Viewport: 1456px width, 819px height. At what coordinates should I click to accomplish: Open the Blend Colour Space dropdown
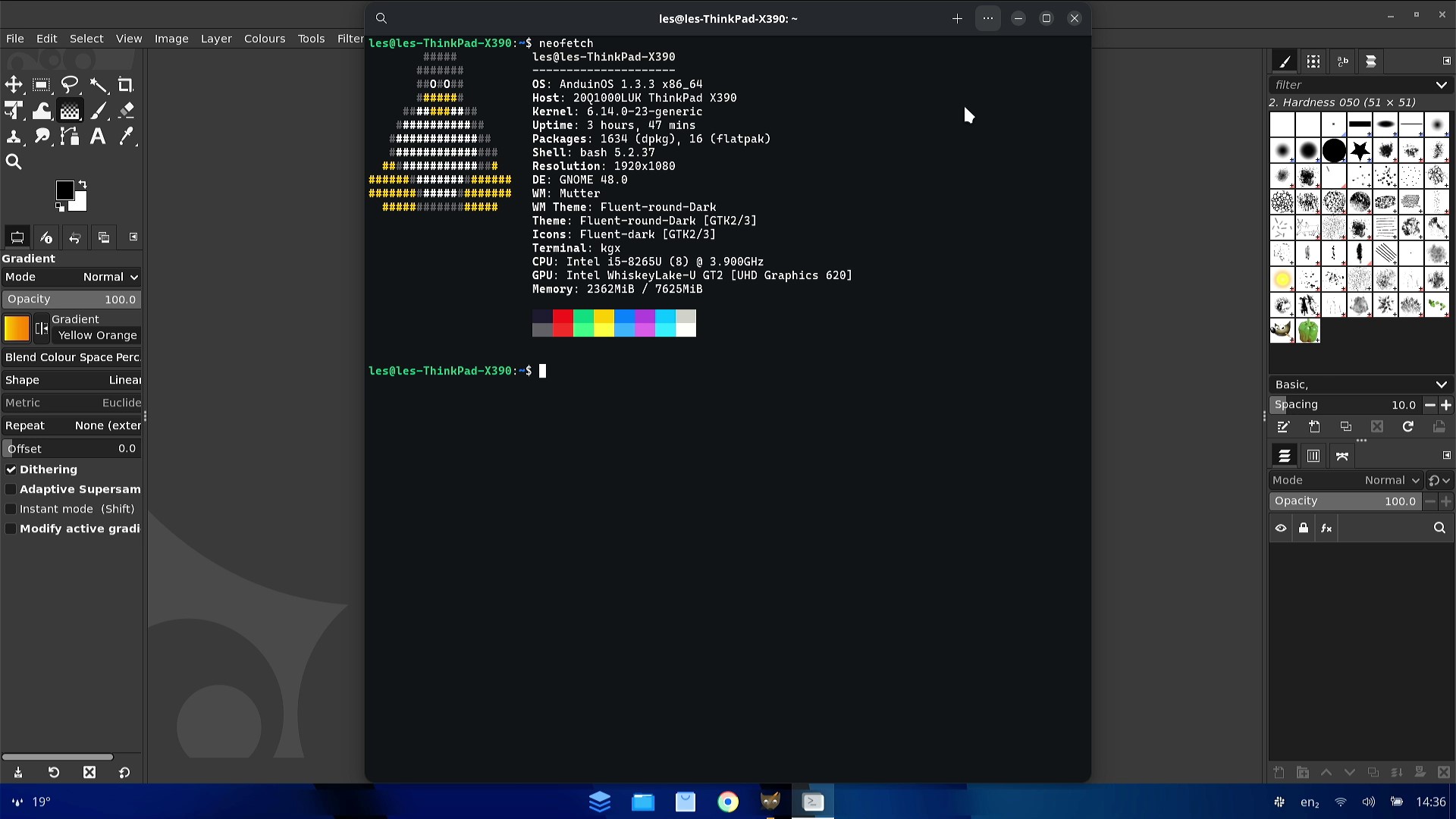click(71, 357)
